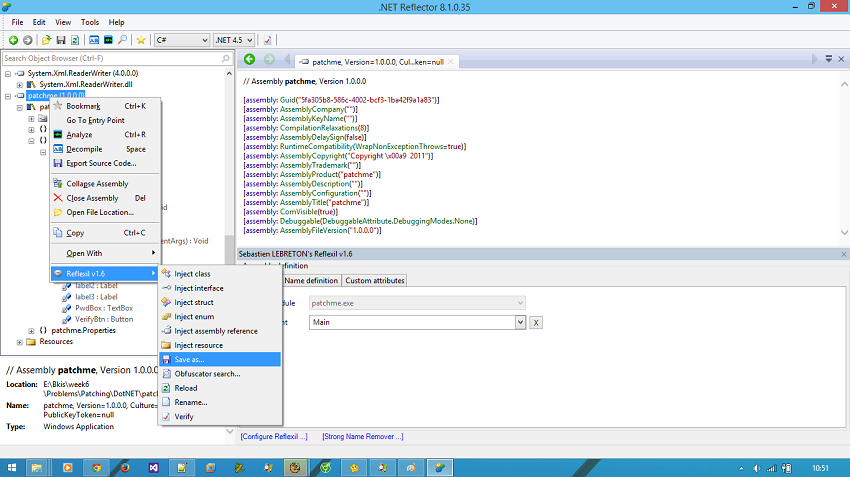Click the magnifier Search icon in the toolbar
Viewport: 850px width, 477px height.
click(123, 40)
